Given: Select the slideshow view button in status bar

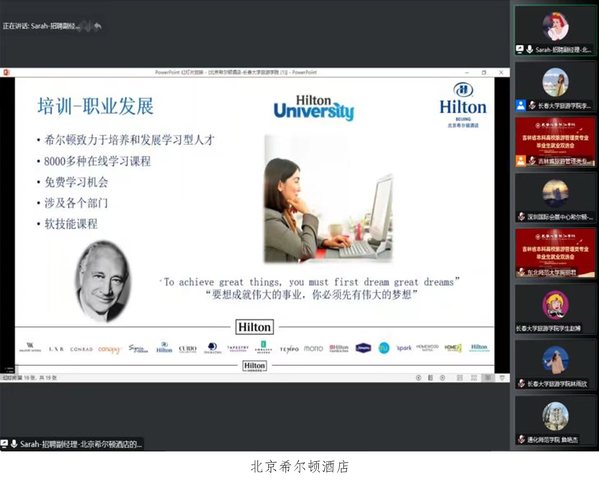Looking at the screenshot, I should click(488, 377).
